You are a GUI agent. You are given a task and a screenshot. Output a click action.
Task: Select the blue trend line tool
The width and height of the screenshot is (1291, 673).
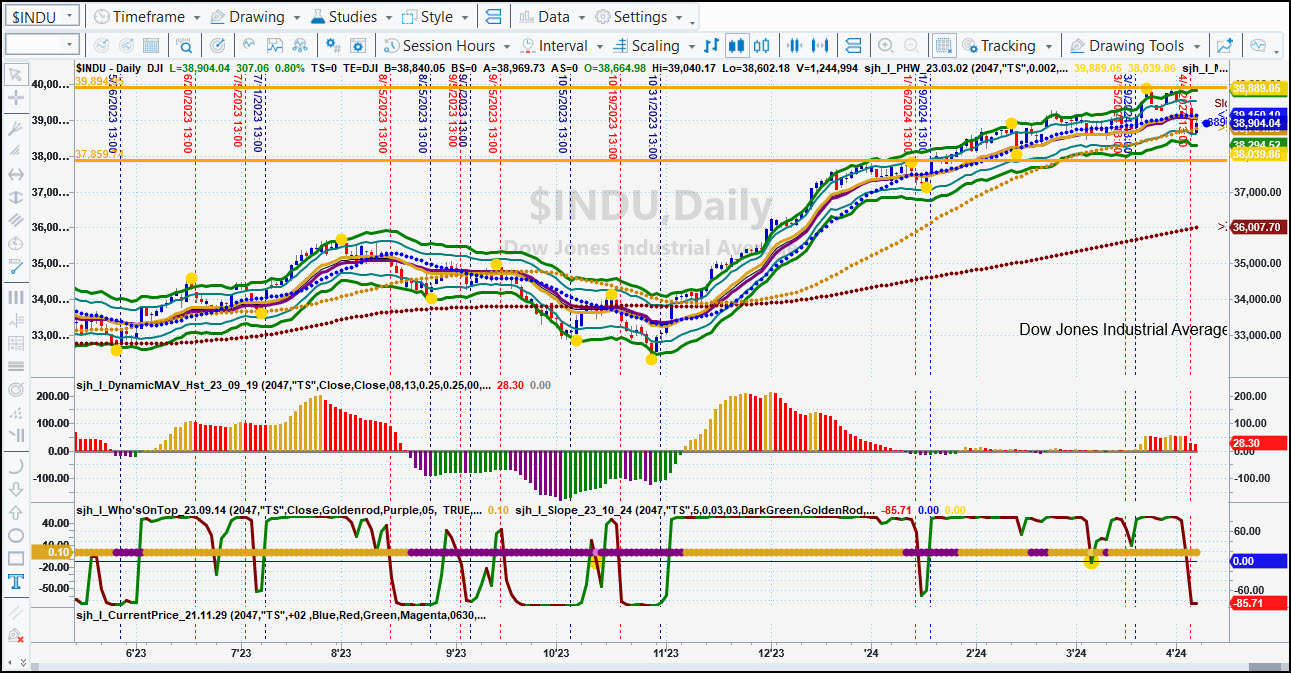(x=15, y=266)
